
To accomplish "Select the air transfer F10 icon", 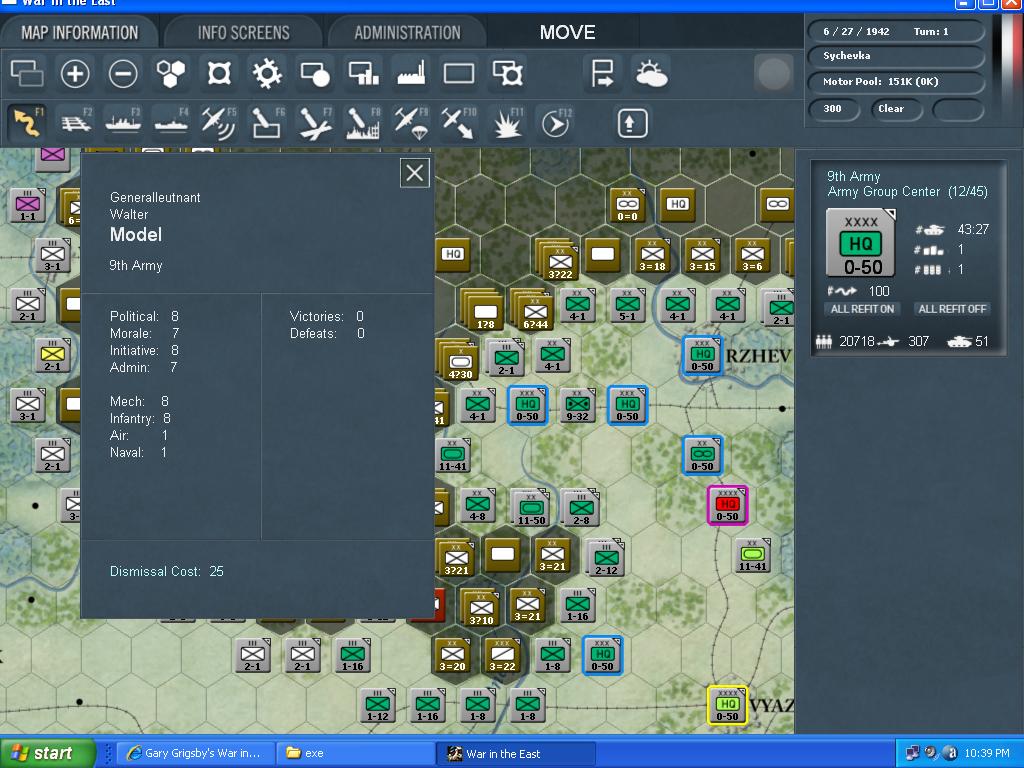I will click(x=458, y=123).
